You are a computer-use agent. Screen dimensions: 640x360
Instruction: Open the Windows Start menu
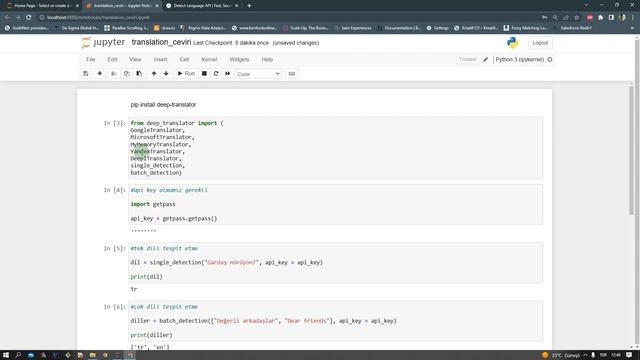click(x=6, y=355)
